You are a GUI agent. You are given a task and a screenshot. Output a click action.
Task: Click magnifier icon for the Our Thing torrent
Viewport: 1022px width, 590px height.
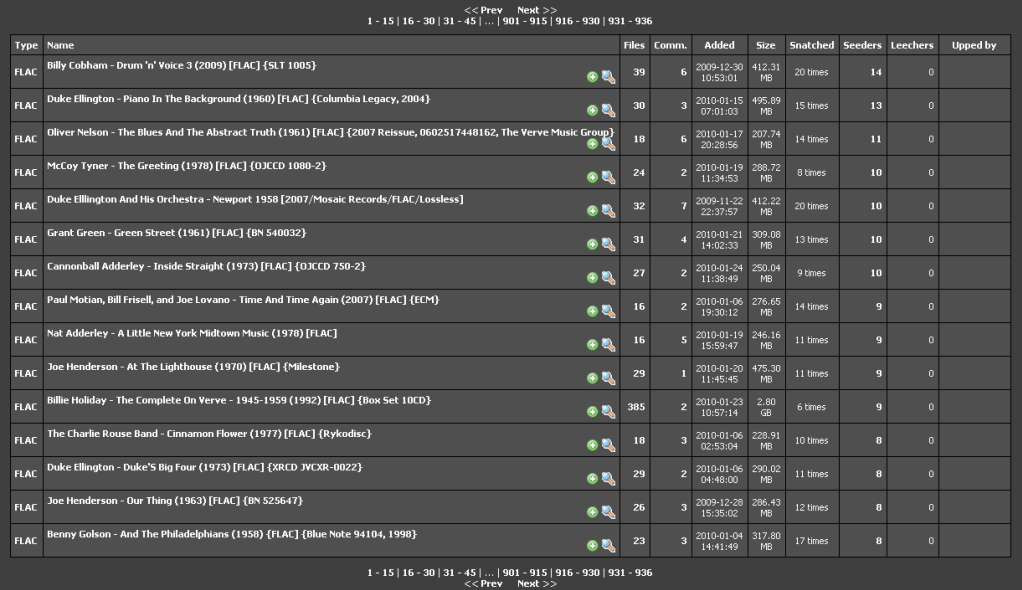[608, 512]
